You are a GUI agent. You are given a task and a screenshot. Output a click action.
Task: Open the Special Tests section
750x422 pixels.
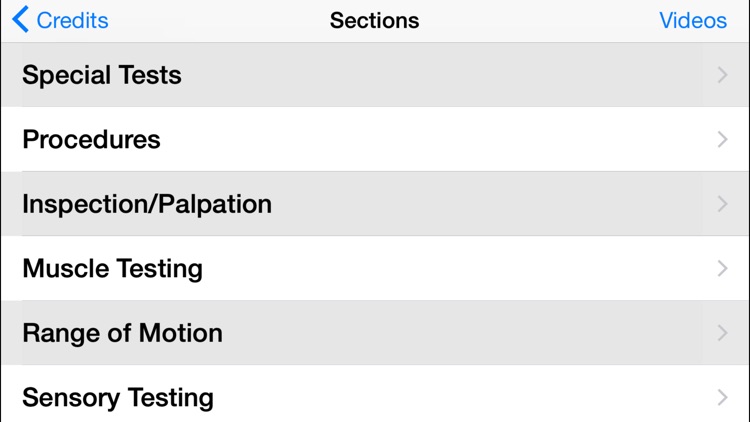click(375, 75)
